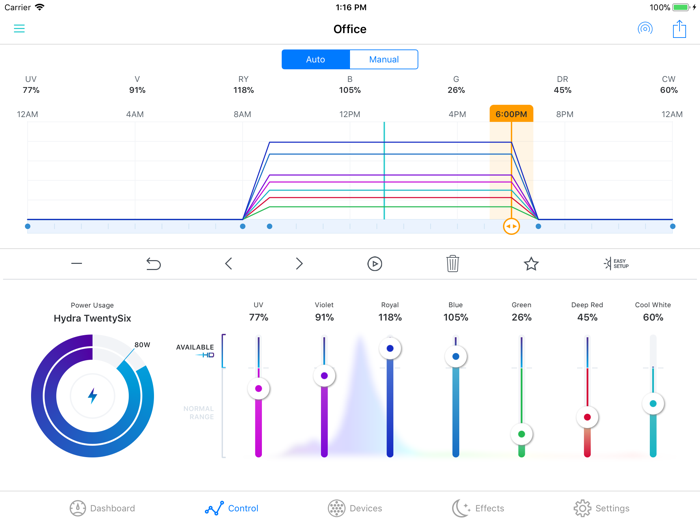This screenshot has height=525, width=700.
Task: Click the 80W power marker
Action: point(142,345)
